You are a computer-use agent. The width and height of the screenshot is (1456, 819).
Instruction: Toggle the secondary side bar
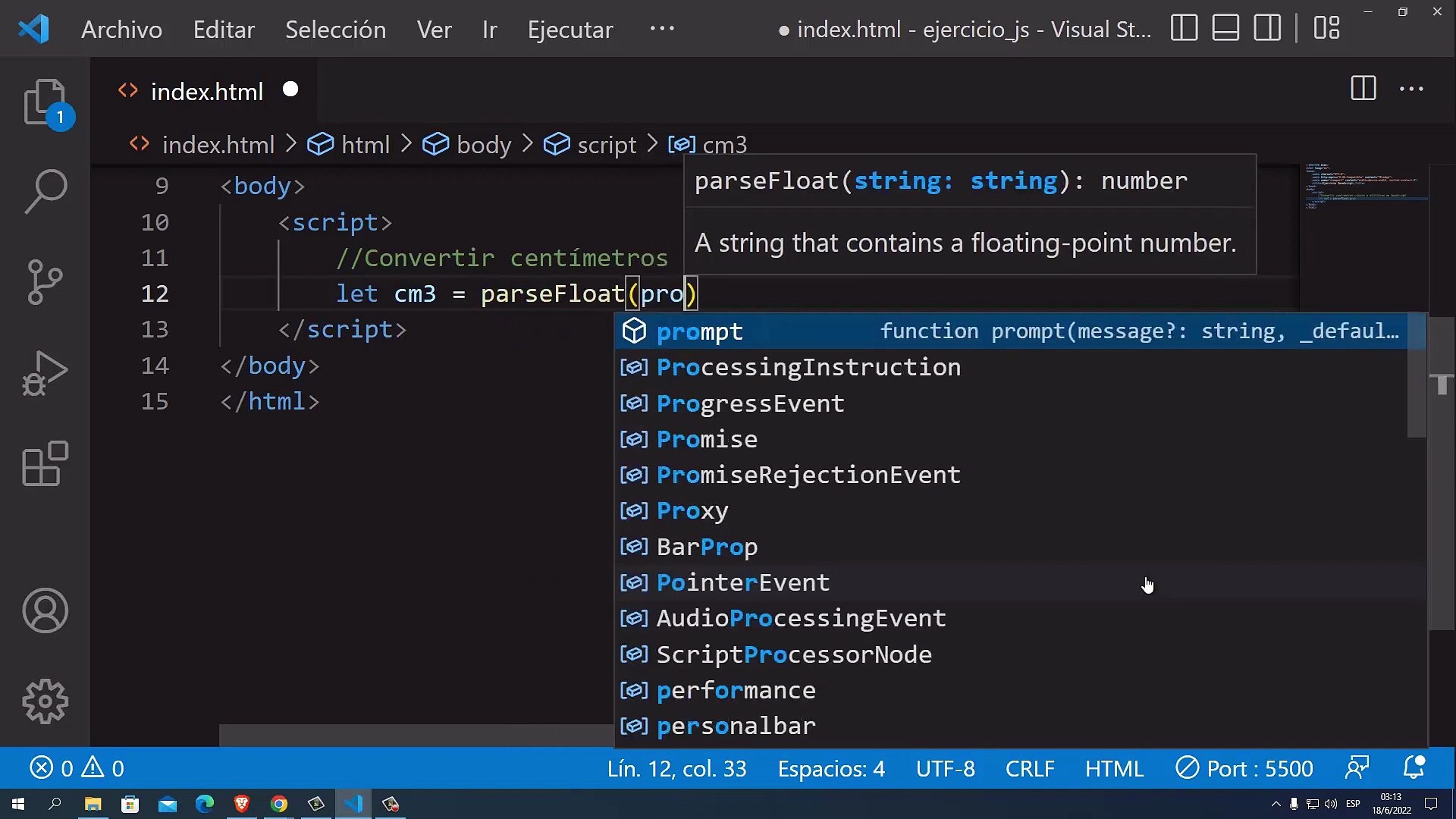[x=1267, y=27]
